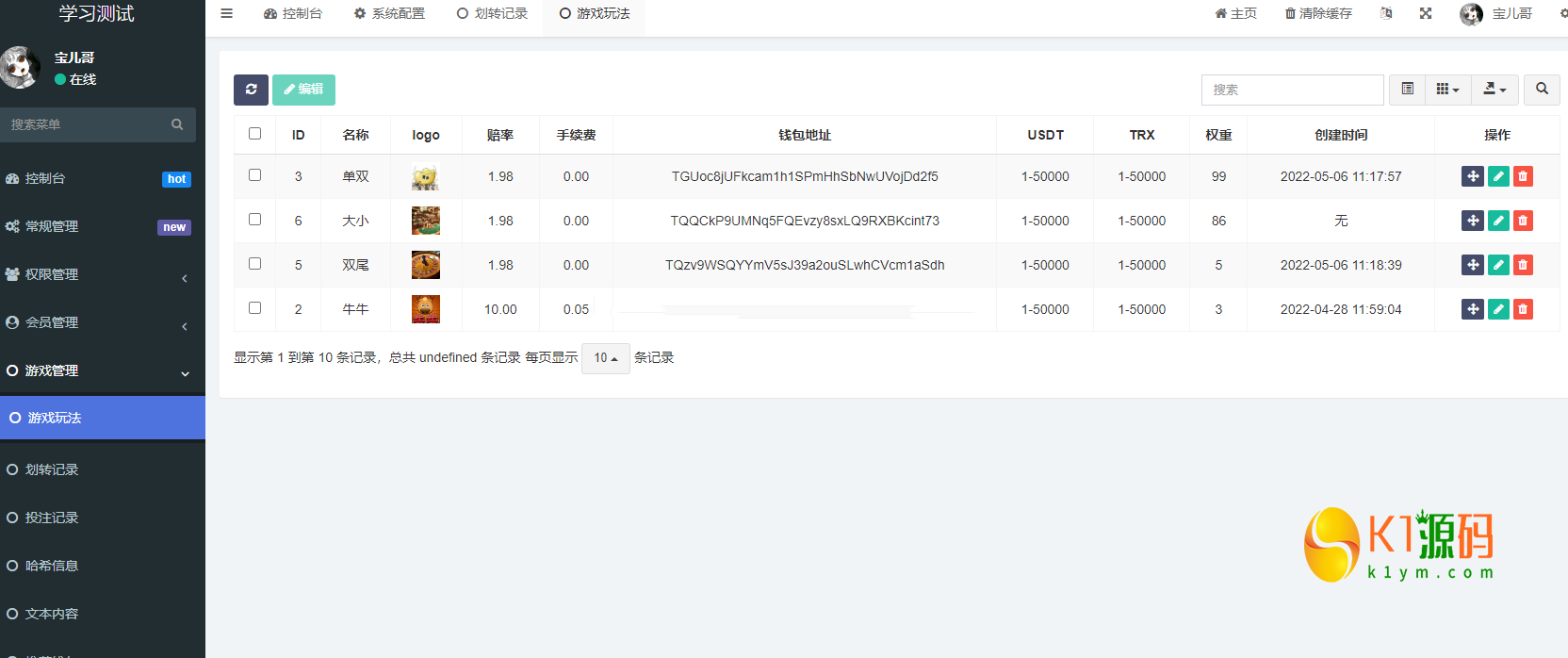Click the 双尾 row logo thumbnail
1568x658 pixels.
(x=426, y=265)
